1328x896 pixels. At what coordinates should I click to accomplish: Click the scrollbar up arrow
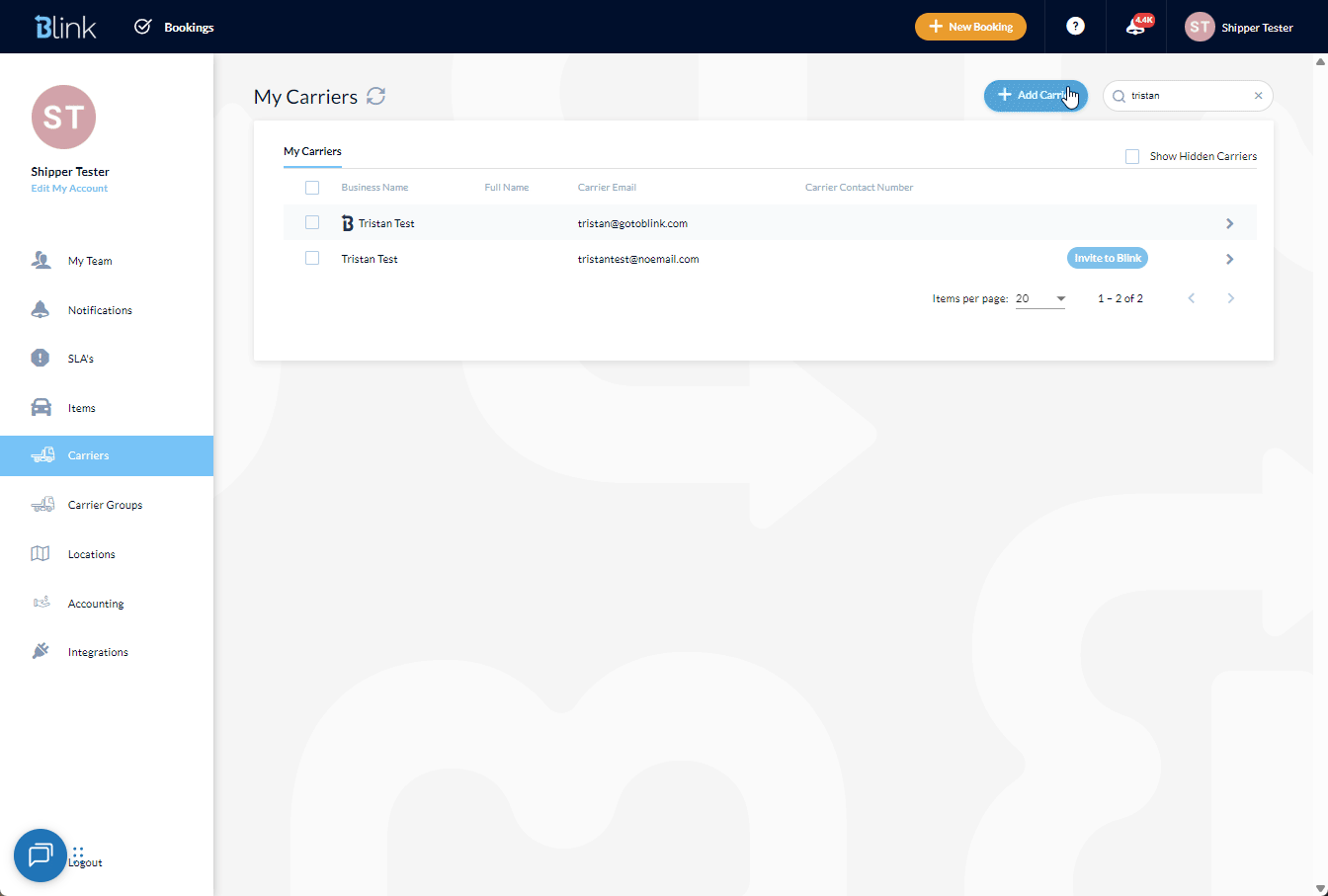pos(1320,60)
